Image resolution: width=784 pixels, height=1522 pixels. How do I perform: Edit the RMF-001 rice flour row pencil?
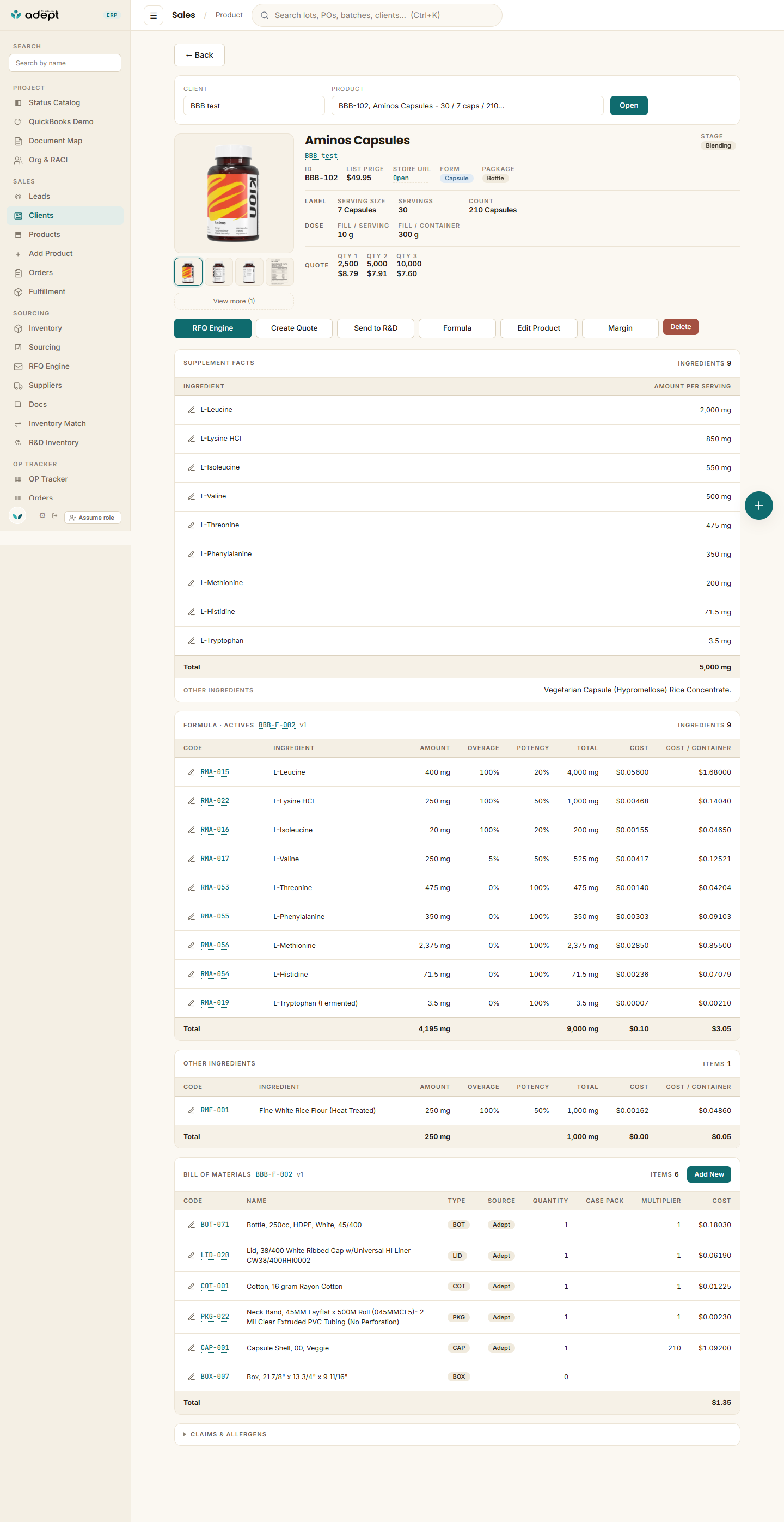tap(191, 1110)
